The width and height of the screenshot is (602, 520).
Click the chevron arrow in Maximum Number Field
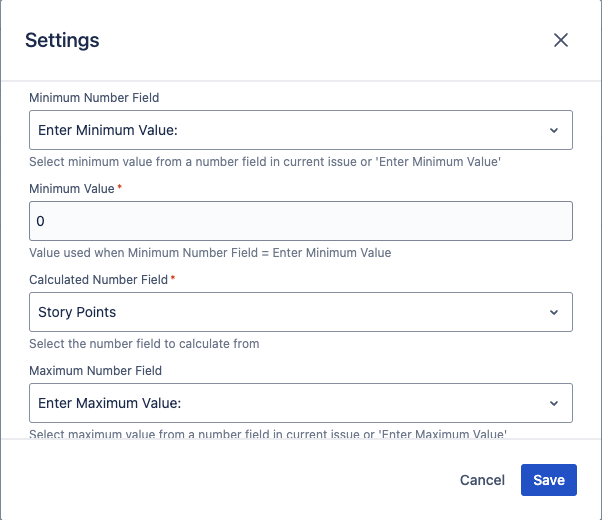(554, 403)
